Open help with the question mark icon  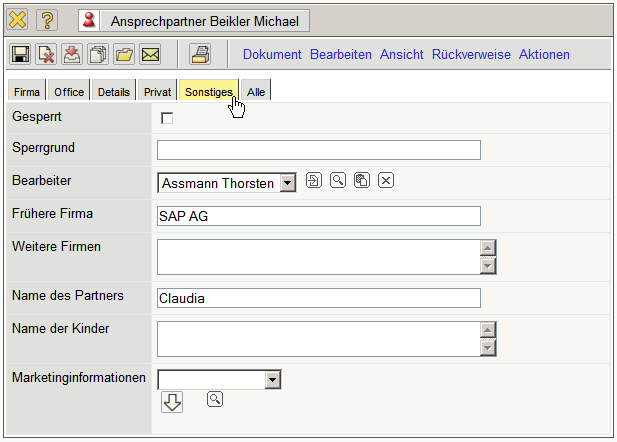click(47, 20)
